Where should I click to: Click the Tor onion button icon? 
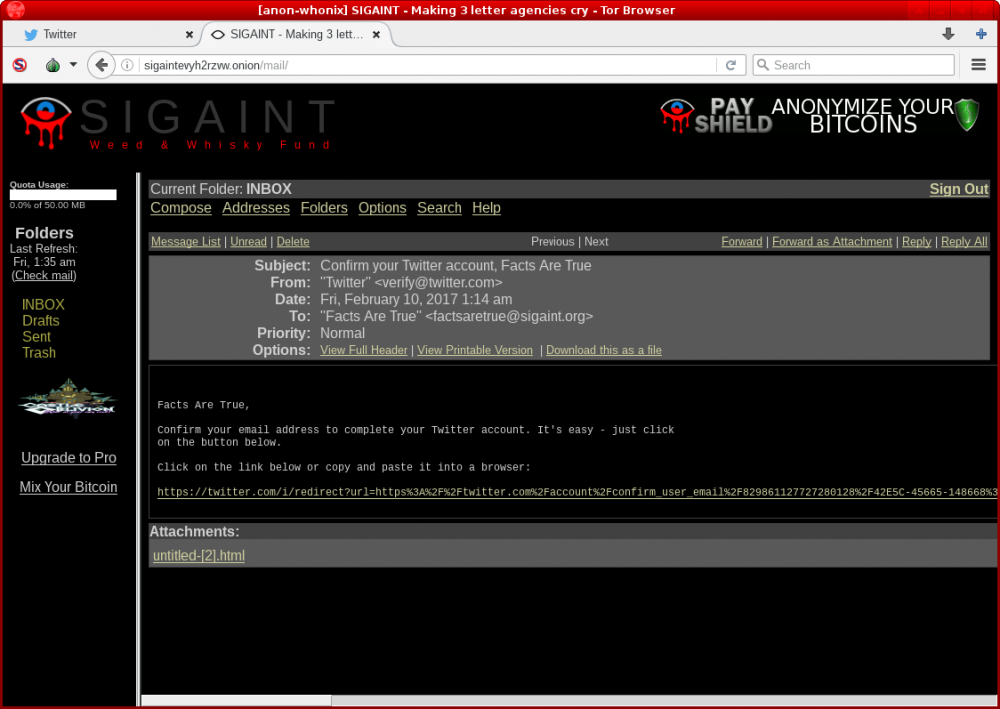click(53, 65)
